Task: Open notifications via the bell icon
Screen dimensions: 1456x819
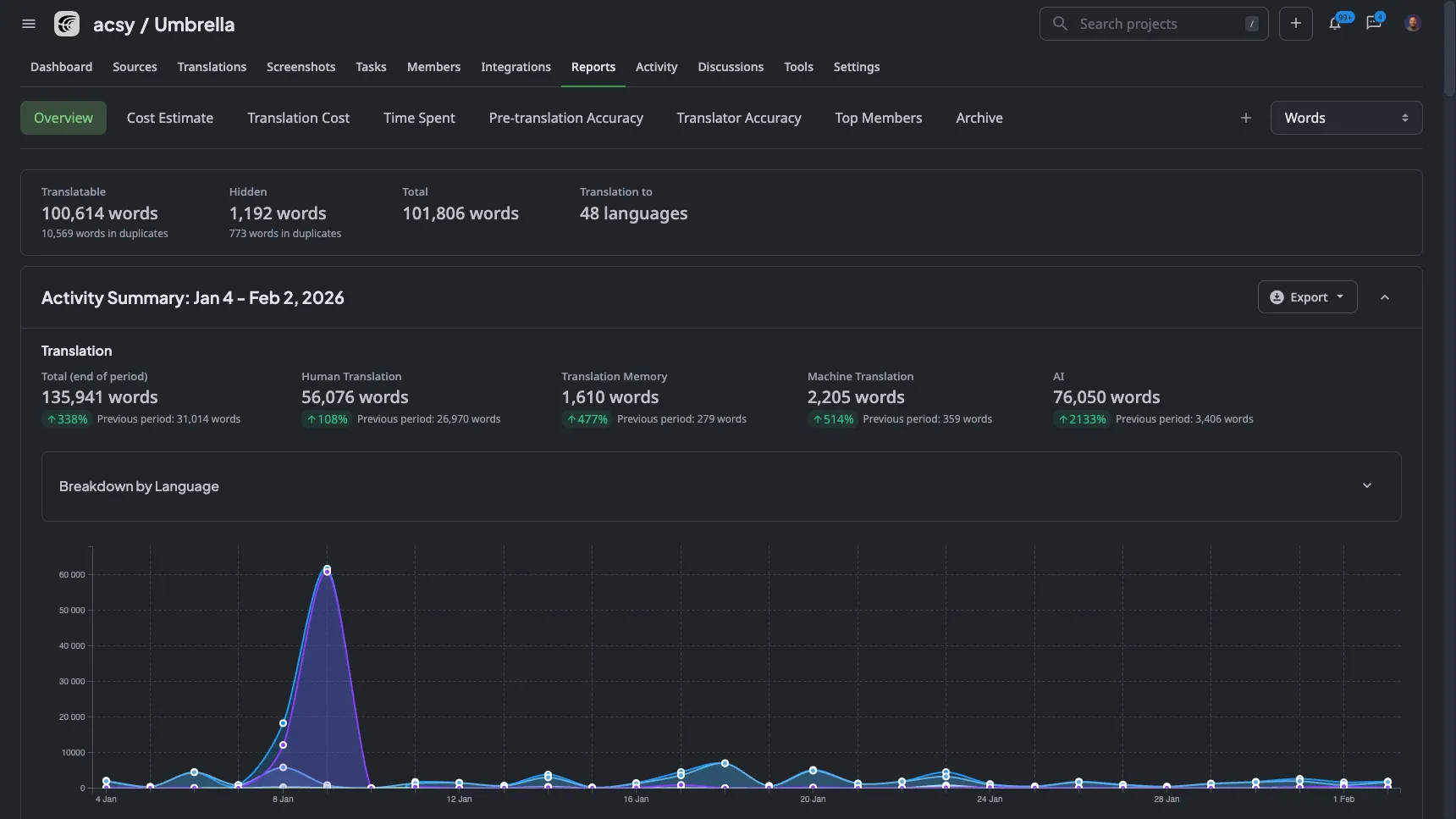Action: [x=1336, y=23]
